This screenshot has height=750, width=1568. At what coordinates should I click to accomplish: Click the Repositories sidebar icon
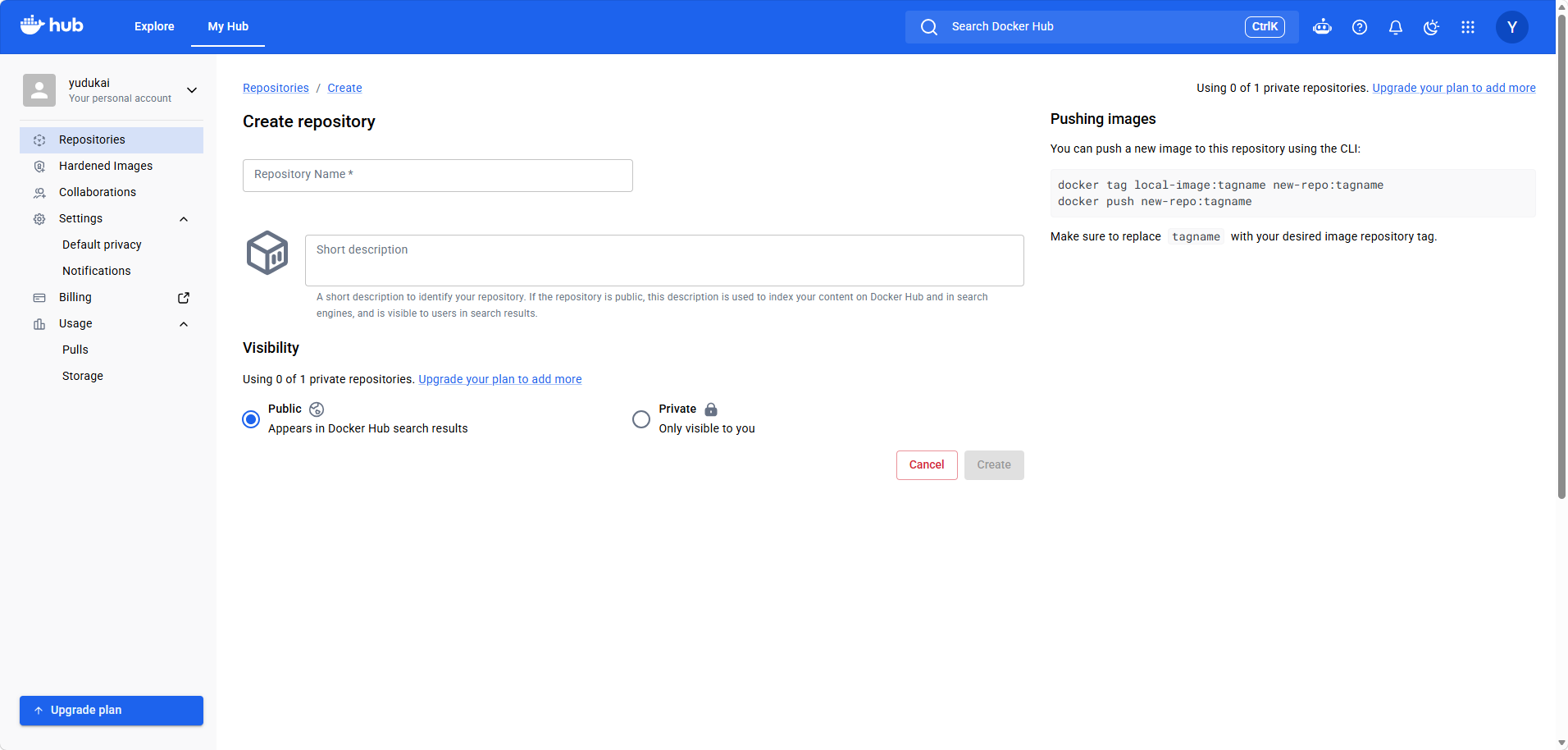coord(39,140)
